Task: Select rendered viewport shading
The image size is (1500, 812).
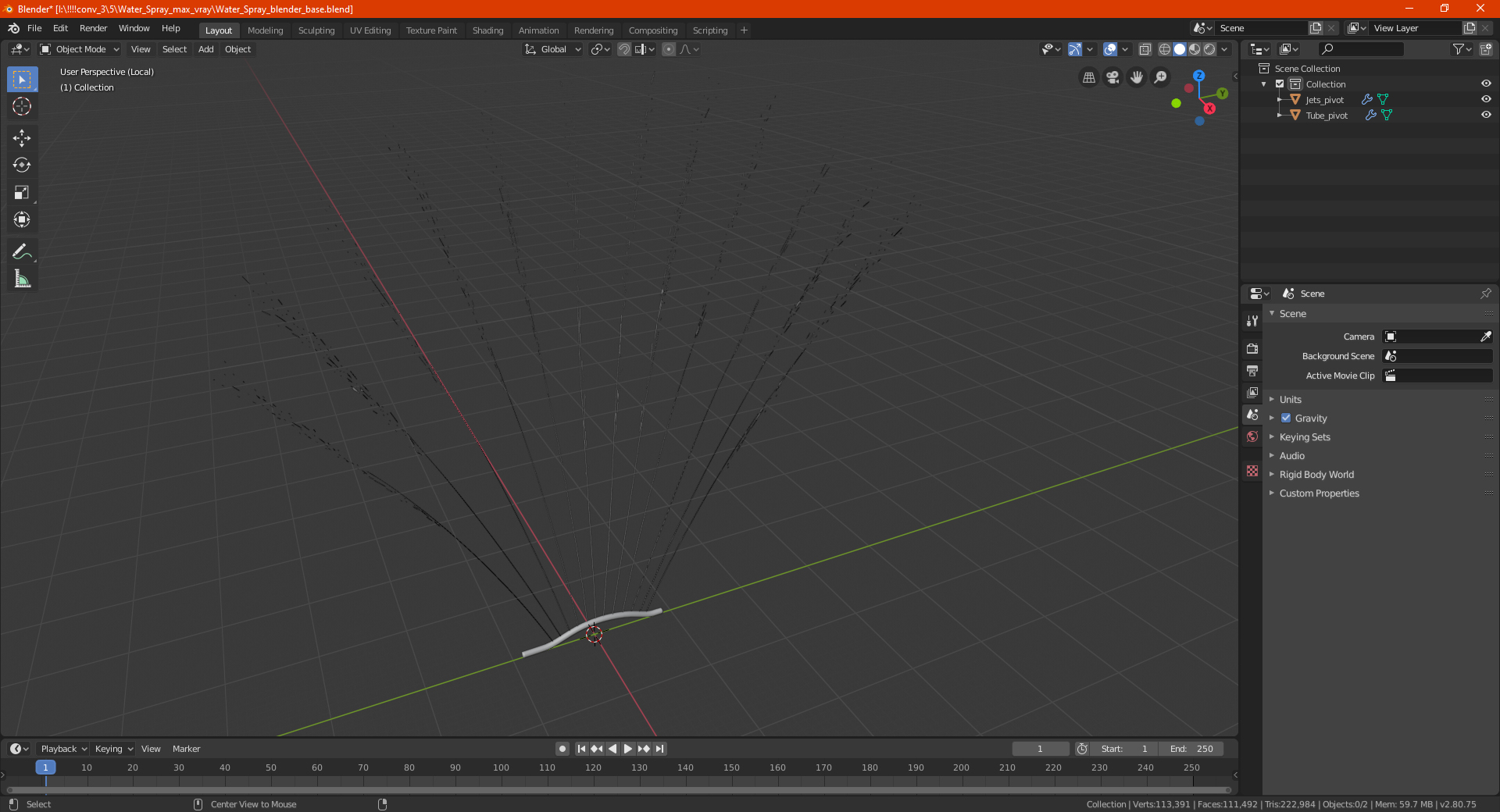Action: tap(1209, 49)
